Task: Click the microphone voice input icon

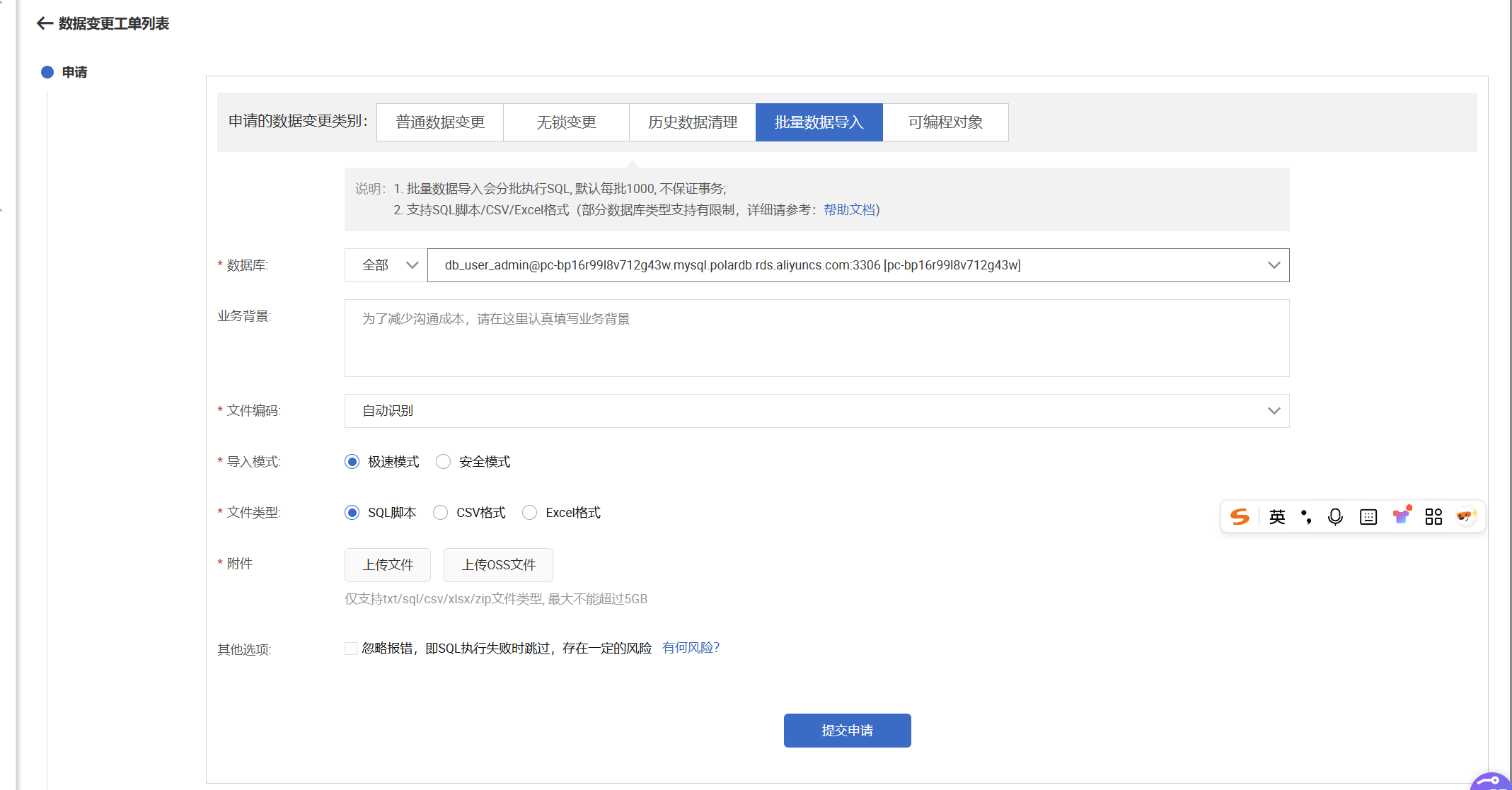Action: (x=1335, y=517)
